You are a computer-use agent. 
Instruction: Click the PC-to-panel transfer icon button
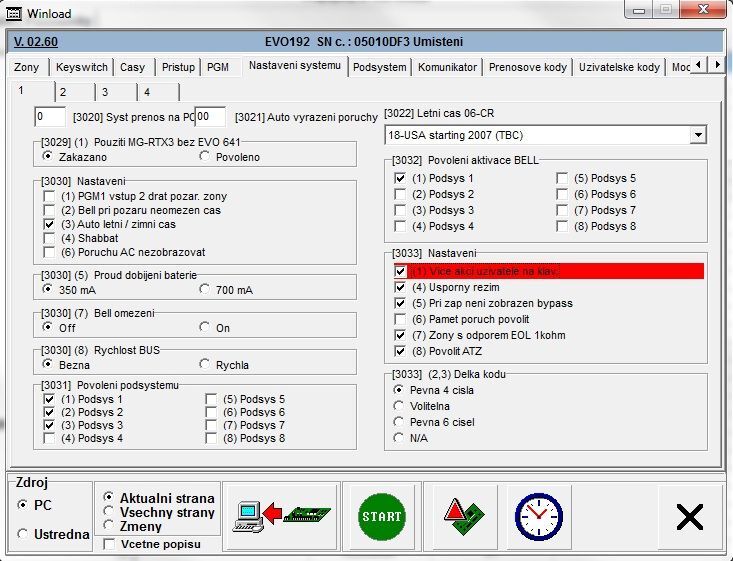click(281, 516)
